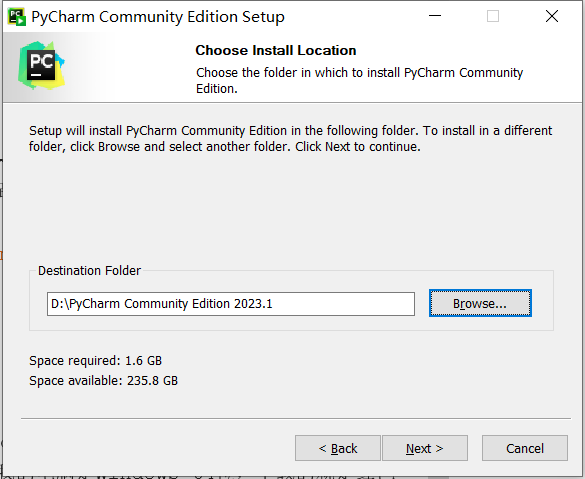Click the large PyCharm PC logo

tap(41, 66)
